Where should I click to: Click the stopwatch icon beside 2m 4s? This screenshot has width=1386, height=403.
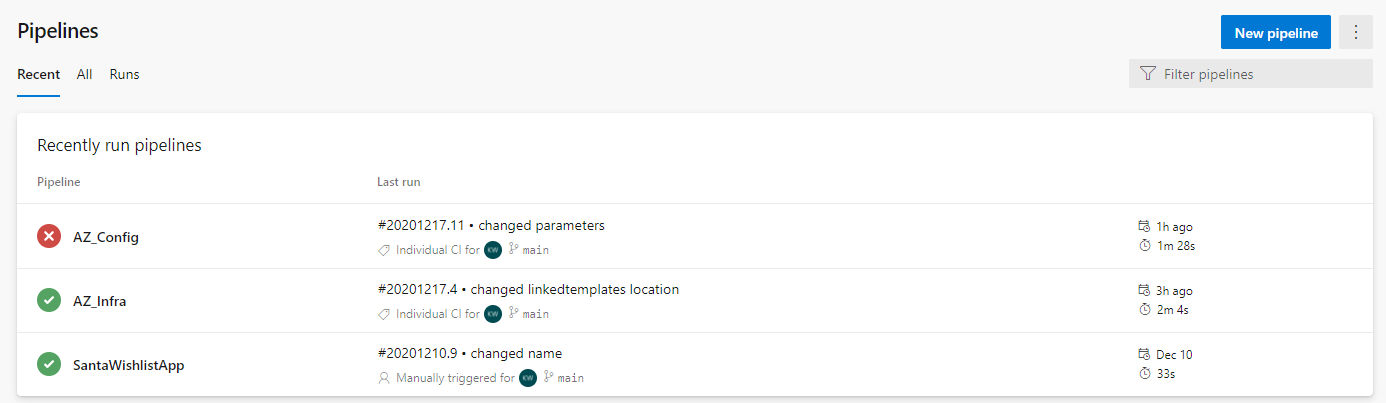click(1145, 309)
